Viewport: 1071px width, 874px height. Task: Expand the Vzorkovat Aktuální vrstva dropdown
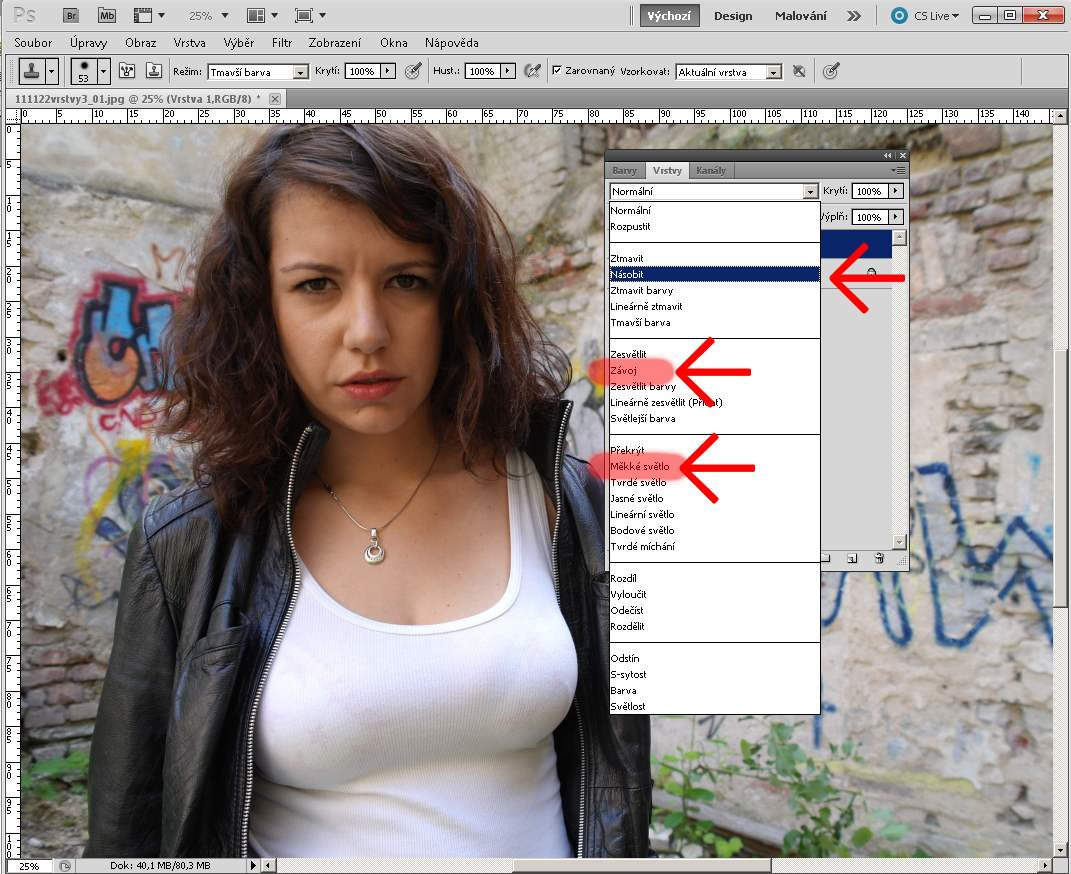pyautogui.click(x=729, y=72)
